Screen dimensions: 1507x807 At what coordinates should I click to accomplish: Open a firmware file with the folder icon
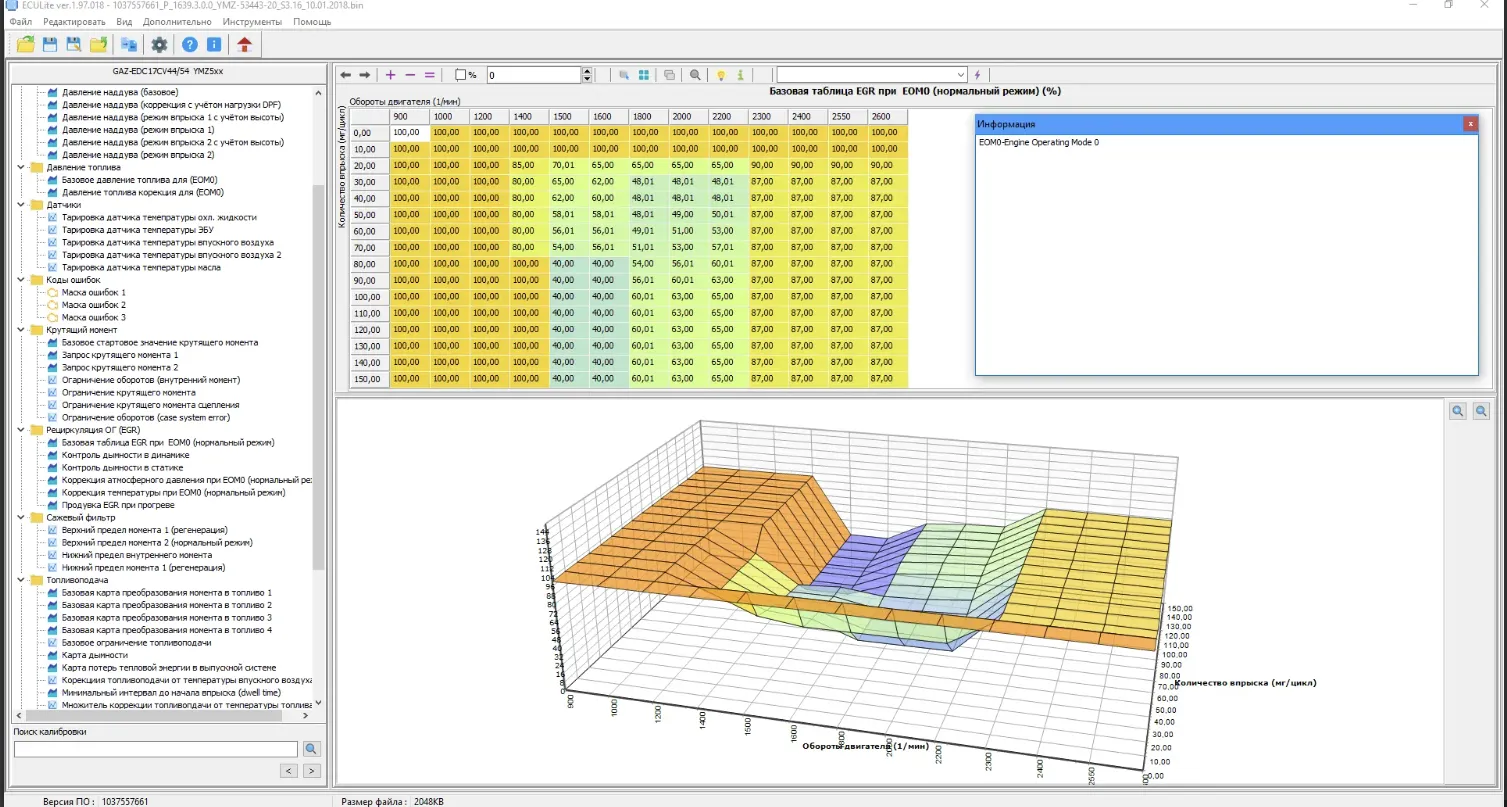[26, 44]
